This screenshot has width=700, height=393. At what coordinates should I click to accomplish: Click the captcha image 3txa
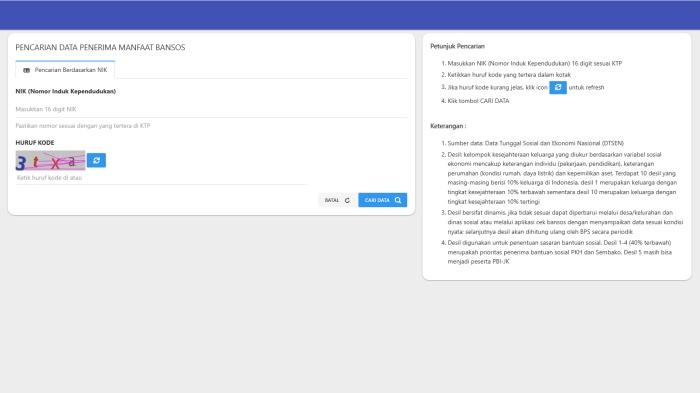[50, 160]
